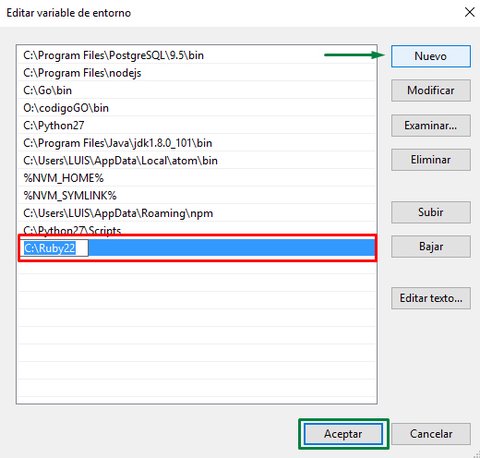
Task: Select the O:\codigoGO\bin entry
Action: (197, 108)
